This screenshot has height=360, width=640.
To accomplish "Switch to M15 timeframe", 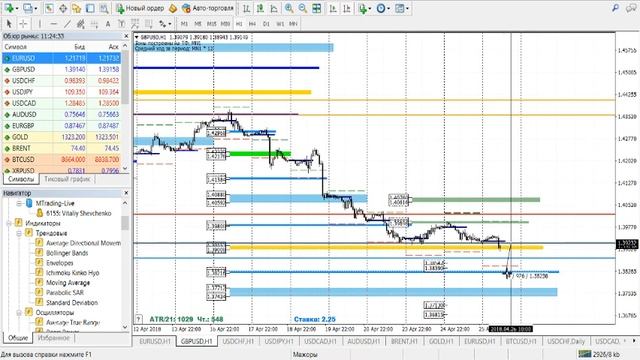I will pos(211,24).
